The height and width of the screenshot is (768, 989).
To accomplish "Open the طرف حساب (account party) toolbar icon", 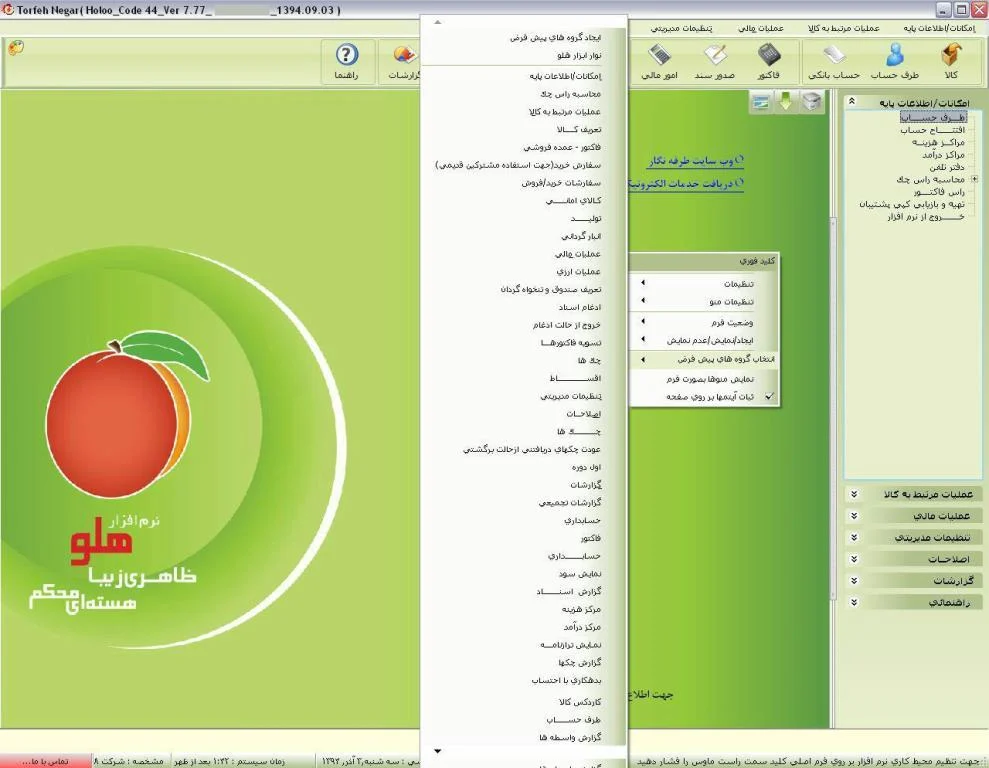I will (x=894, y=62).
